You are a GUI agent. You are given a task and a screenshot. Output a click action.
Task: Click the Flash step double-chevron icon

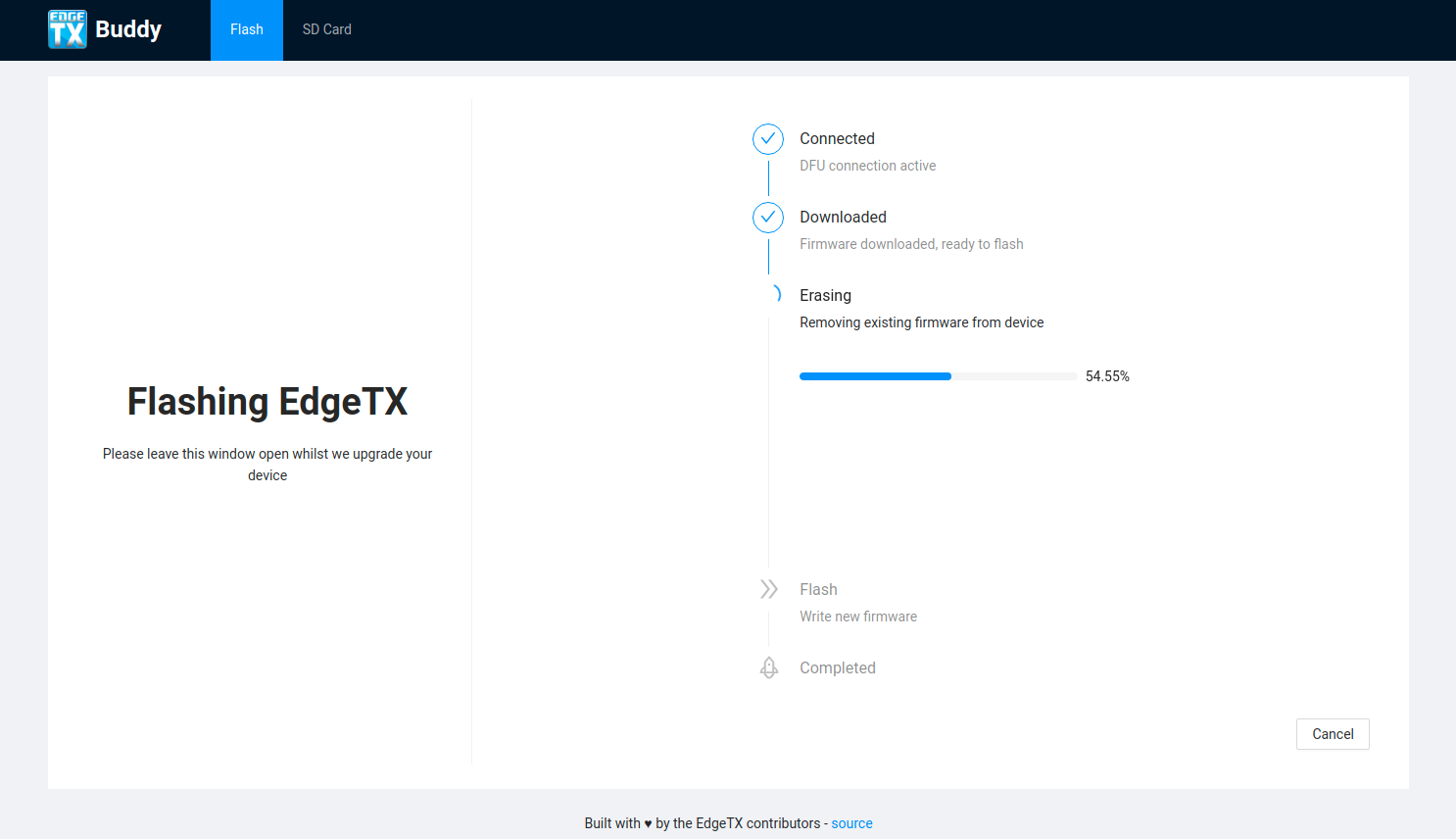point(769,589)
